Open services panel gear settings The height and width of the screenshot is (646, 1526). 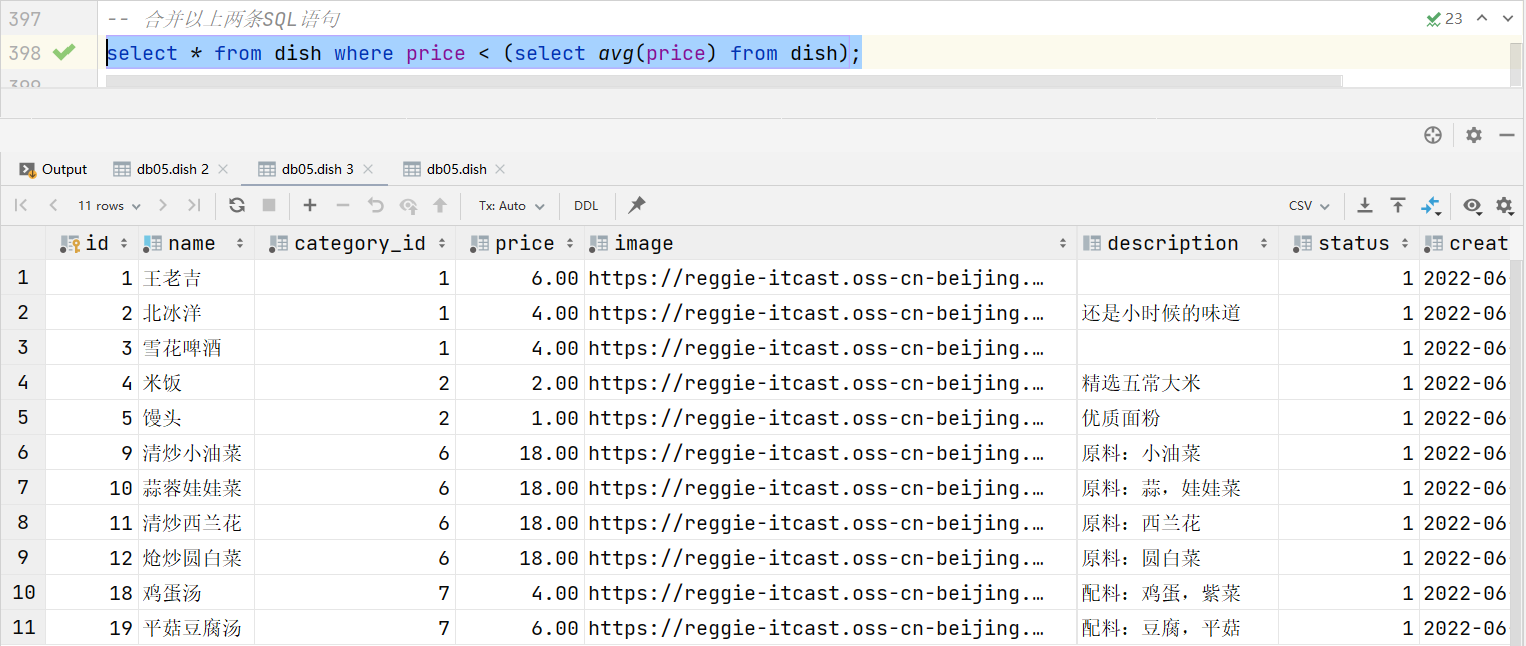[x=1473, y=135]
